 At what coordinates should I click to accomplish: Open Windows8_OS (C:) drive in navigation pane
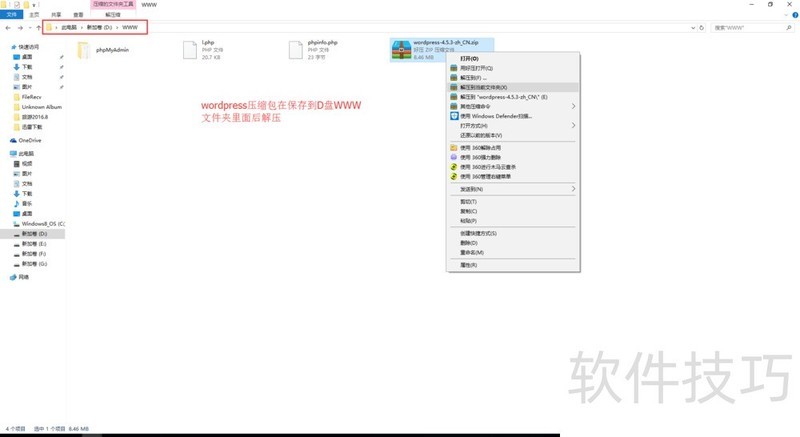tap(43, 224)
